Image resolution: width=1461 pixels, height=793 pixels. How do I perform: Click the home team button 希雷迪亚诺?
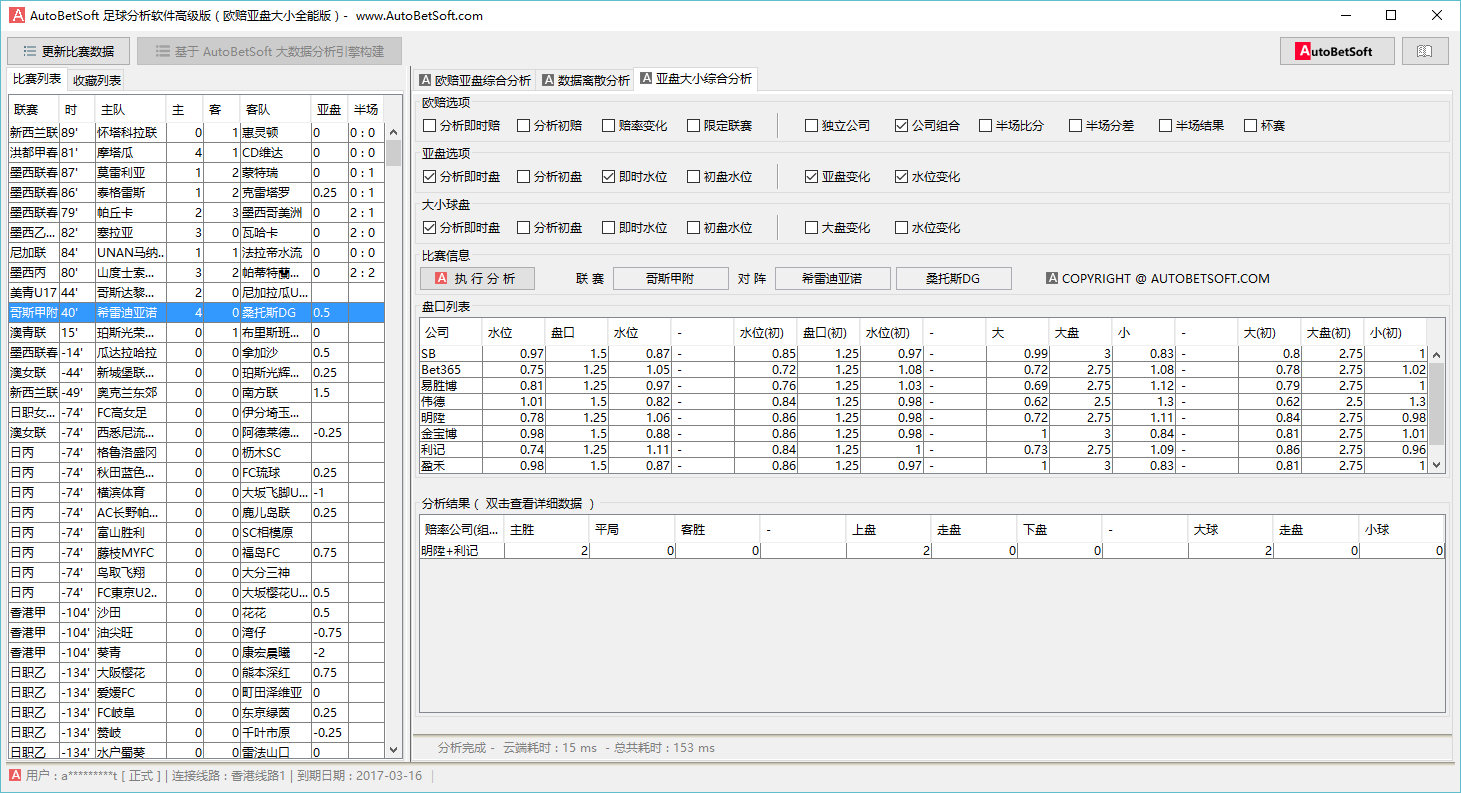[832, 279]
